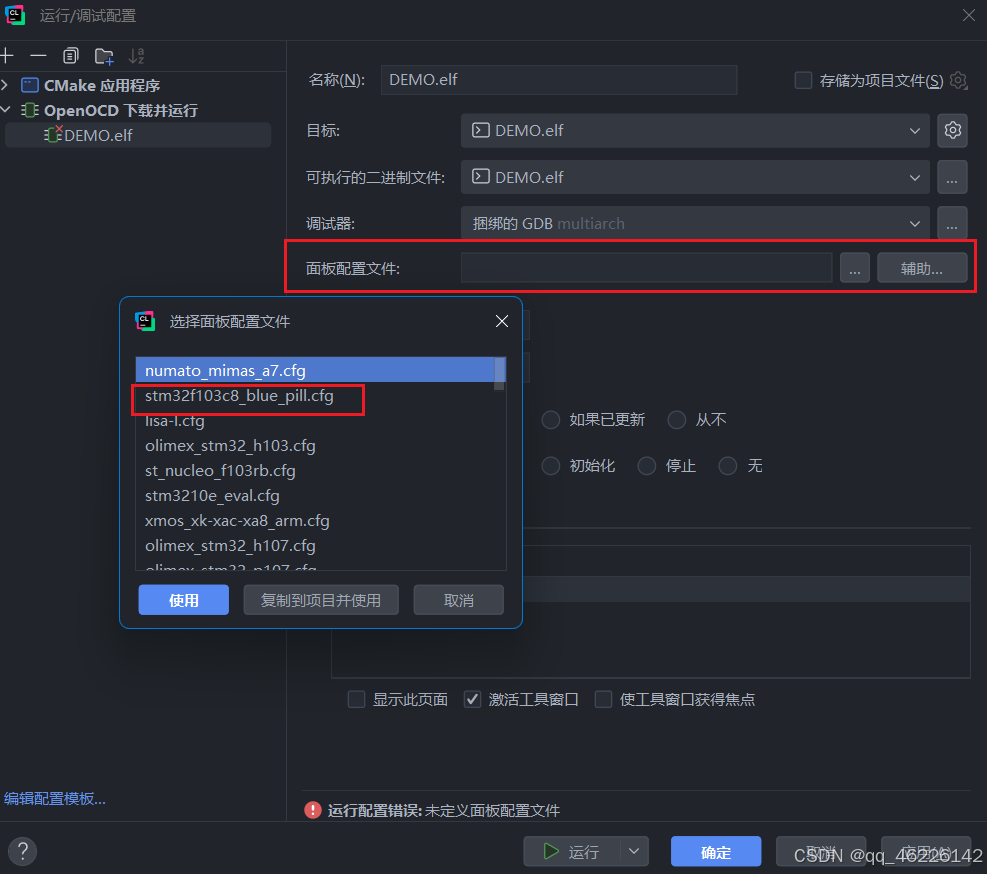Open the 目标 dropdown
This screenshot has width=987, height=874.
coord(695,130)
